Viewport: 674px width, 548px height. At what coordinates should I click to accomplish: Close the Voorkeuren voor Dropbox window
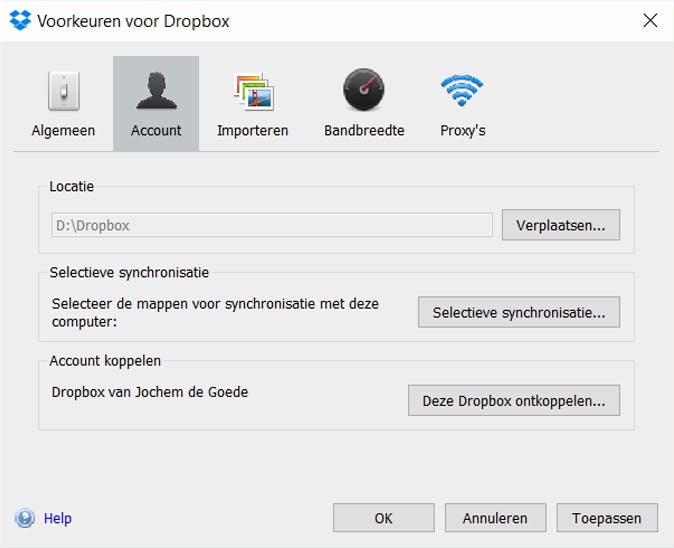(x=650, y=20)
